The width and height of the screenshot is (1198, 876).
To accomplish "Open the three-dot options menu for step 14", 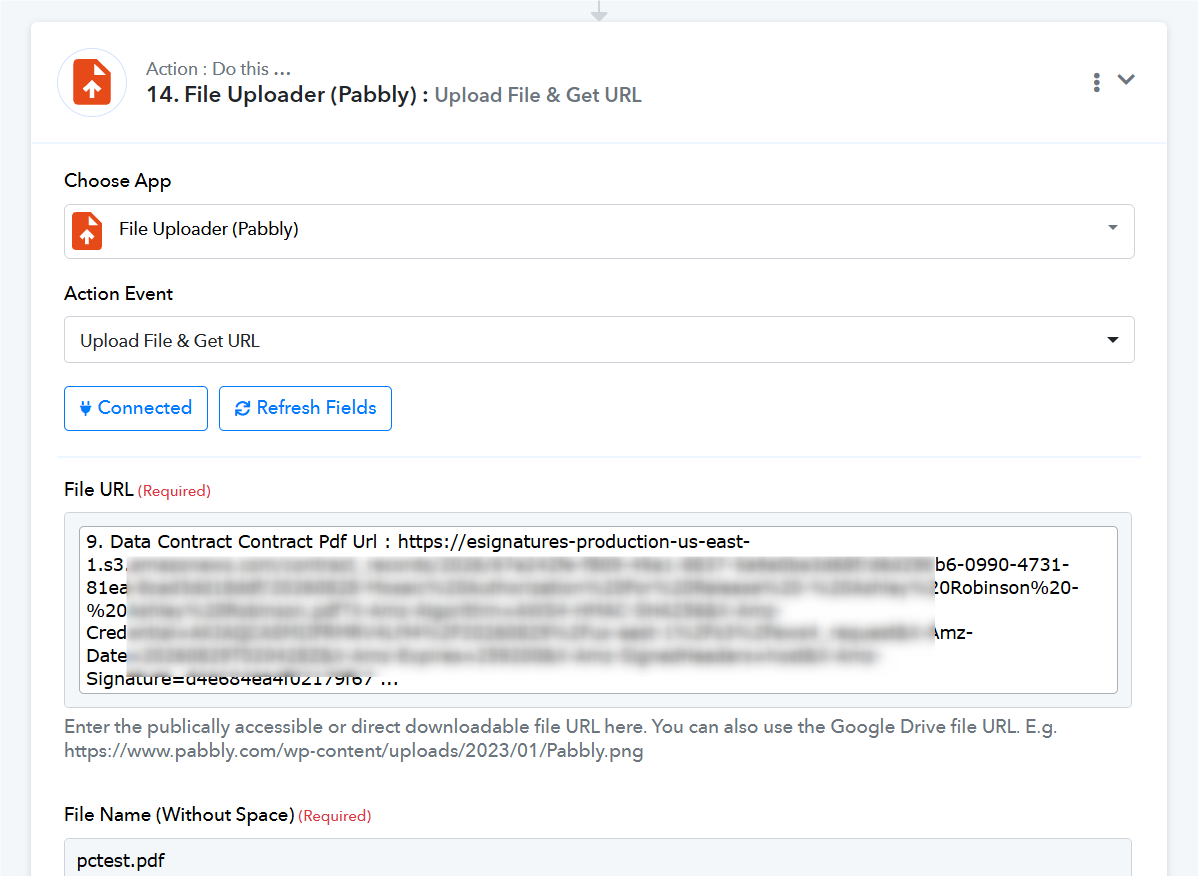I will click(x=1096, y=82).
